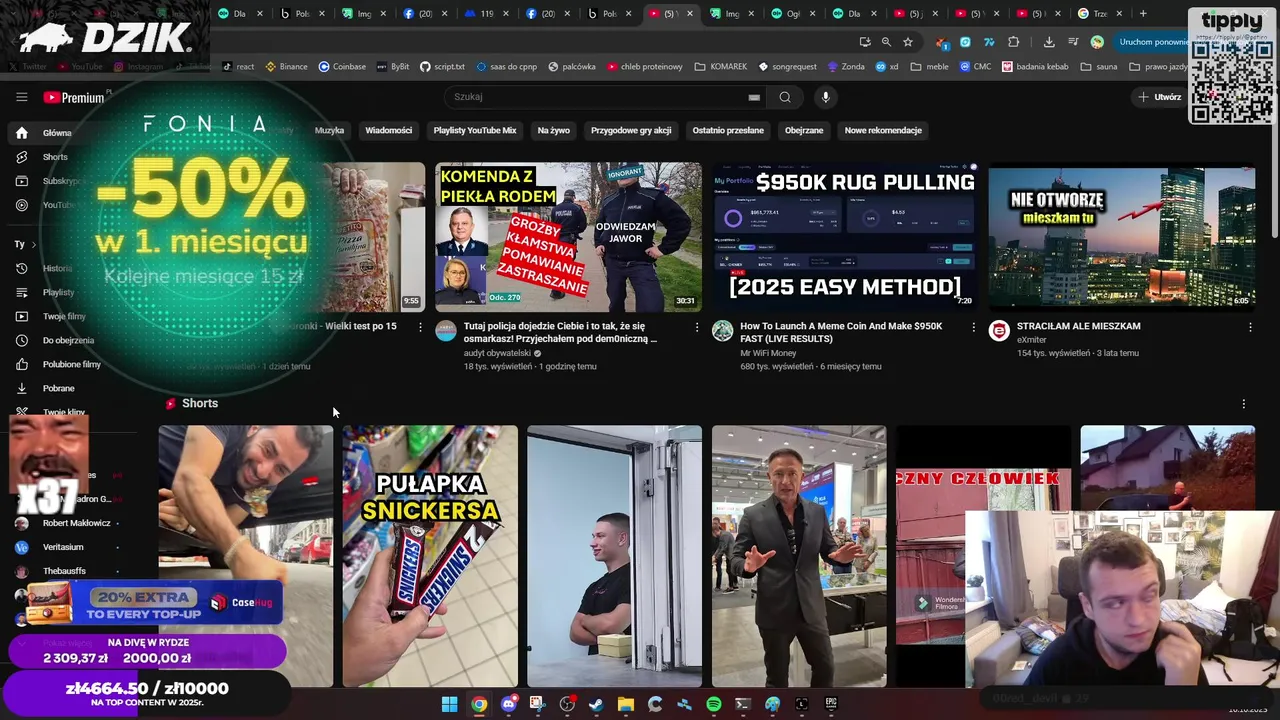Viewport: 1280px width, 720px height.
Task: Open KOMAREK bookmarks folder
Action: [721, 67]
